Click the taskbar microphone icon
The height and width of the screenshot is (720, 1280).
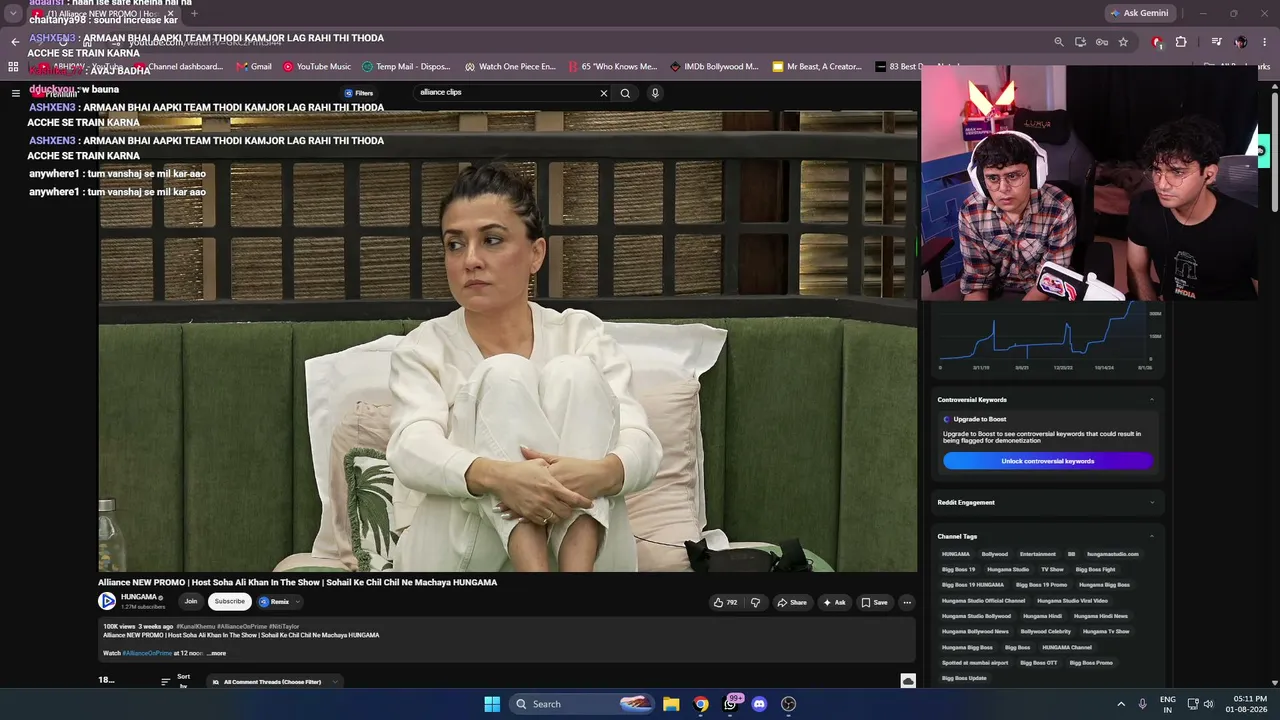tap(1144, 704)
